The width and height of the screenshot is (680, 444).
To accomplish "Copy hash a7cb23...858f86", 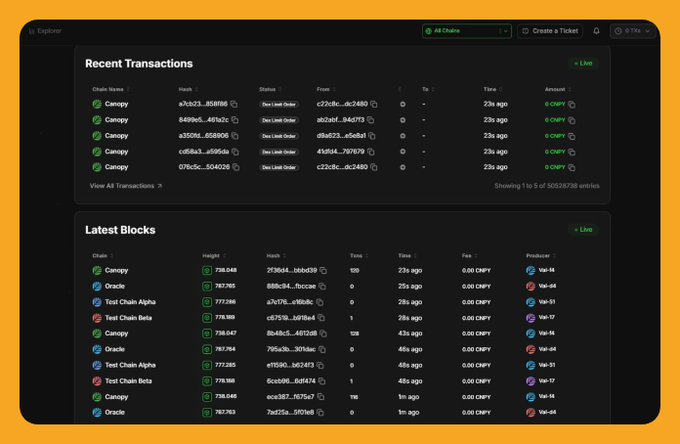I will pyautogui.click(x=234, y=104).
